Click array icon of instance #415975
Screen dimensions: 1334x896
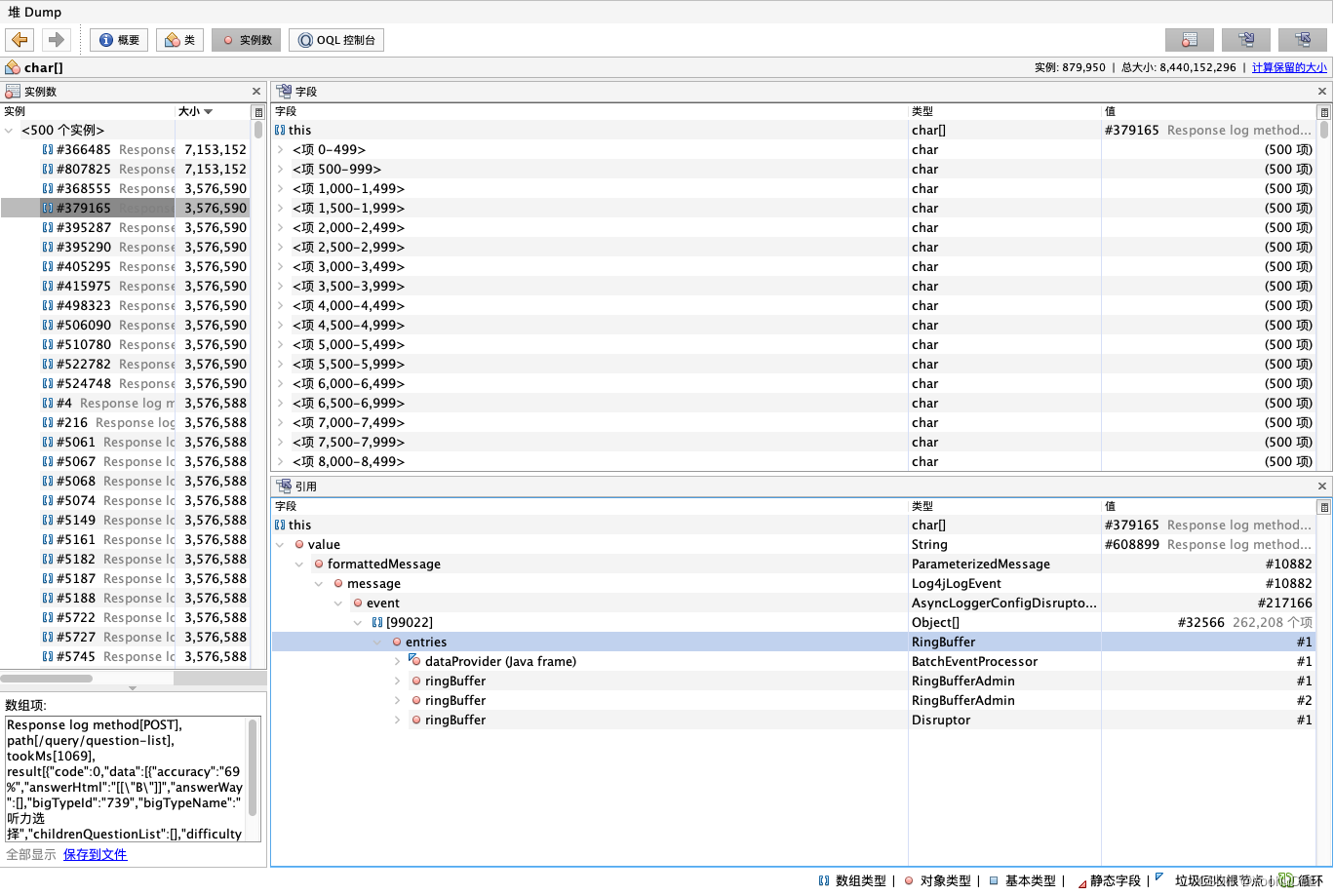[x=48, y=287]
